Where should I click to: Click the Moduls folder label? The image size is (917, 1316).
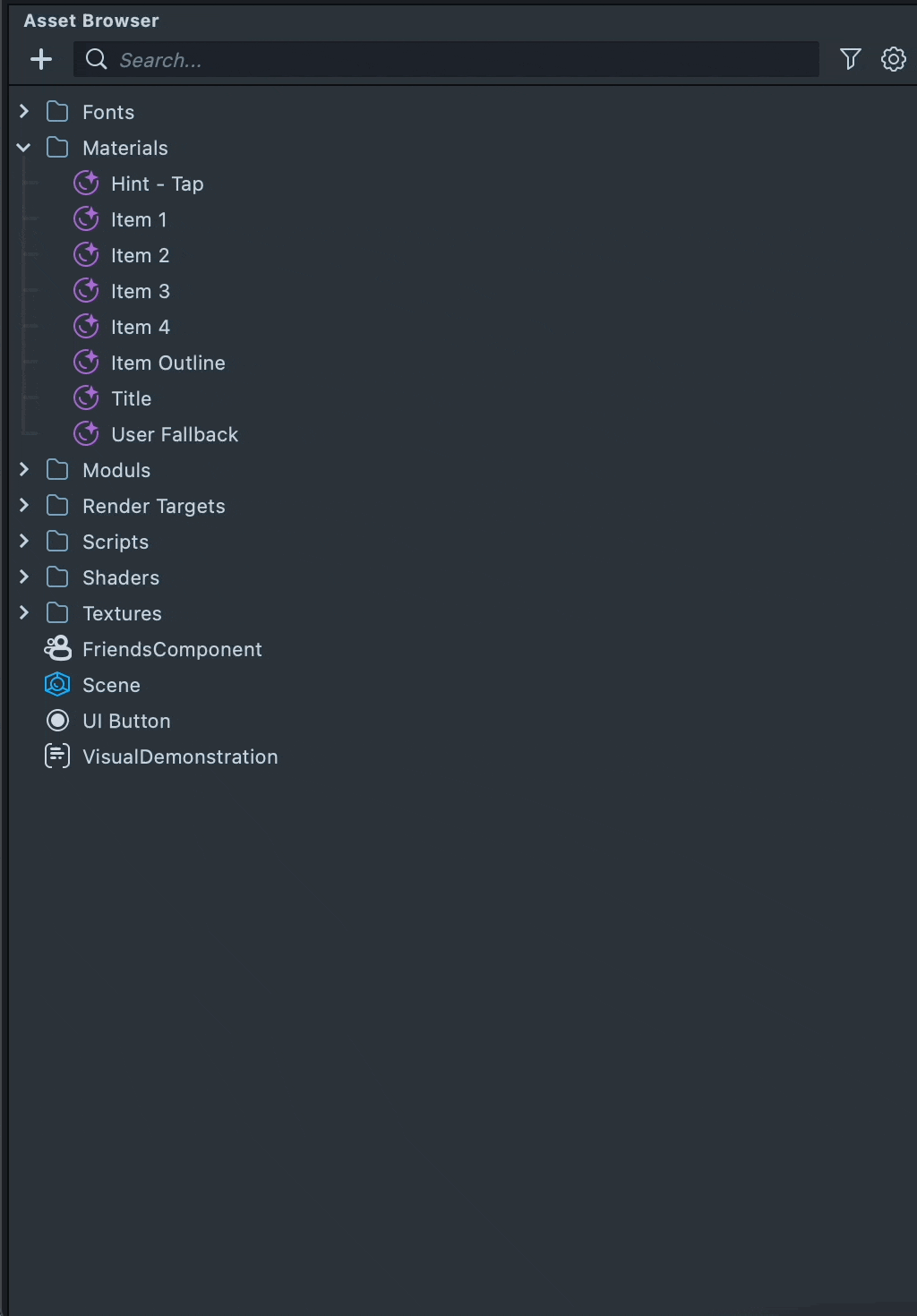[x=116, y=470]
